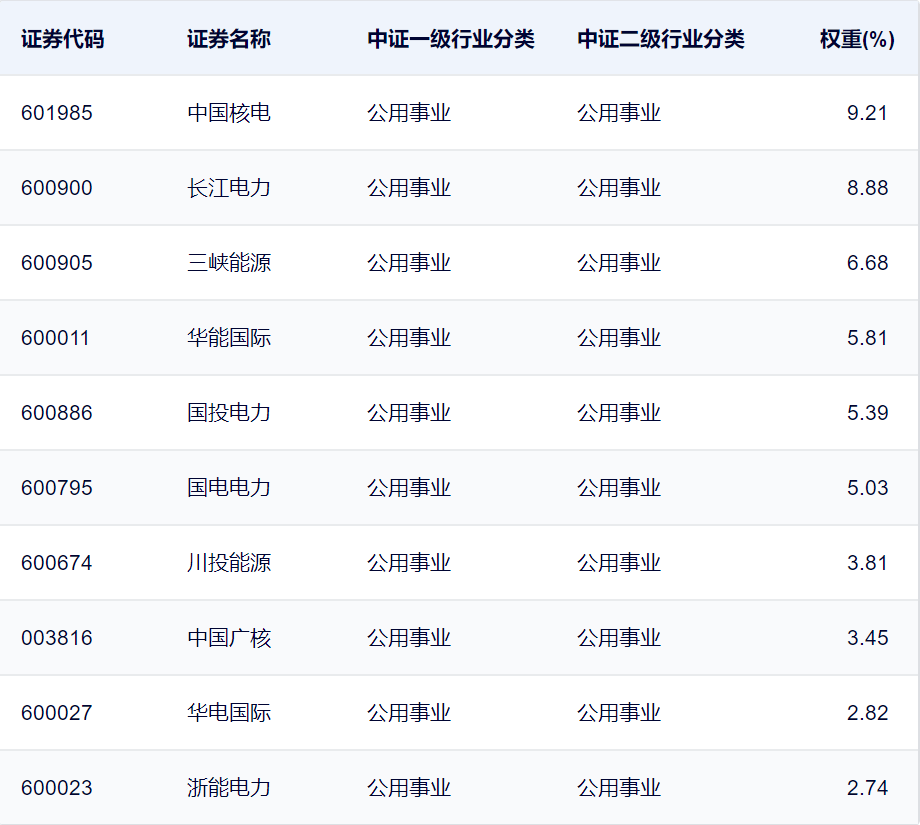Image resolution: width=920 pixels, height=825 pixels.
Task: Click 国电电力 row's second-level 公用事业 cell
Action: (619, 488)
